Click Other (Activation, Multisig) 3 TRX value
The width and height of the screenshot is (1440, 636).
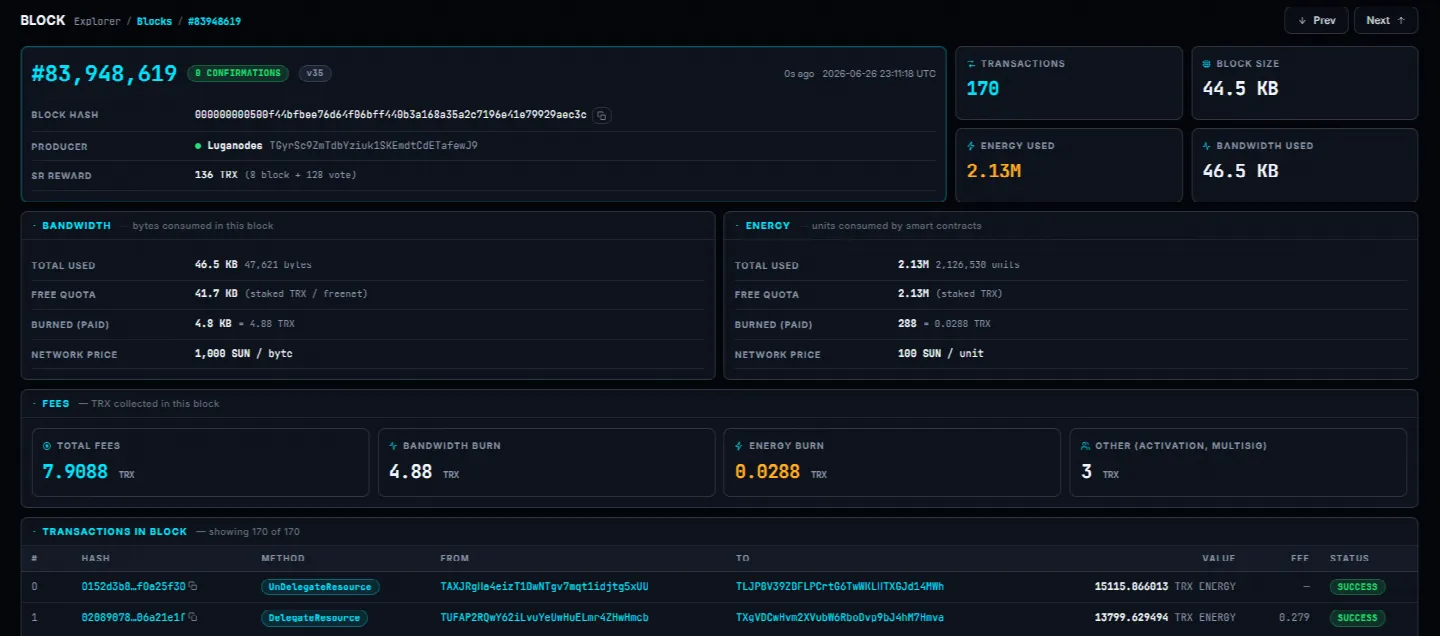(1100, 472)
